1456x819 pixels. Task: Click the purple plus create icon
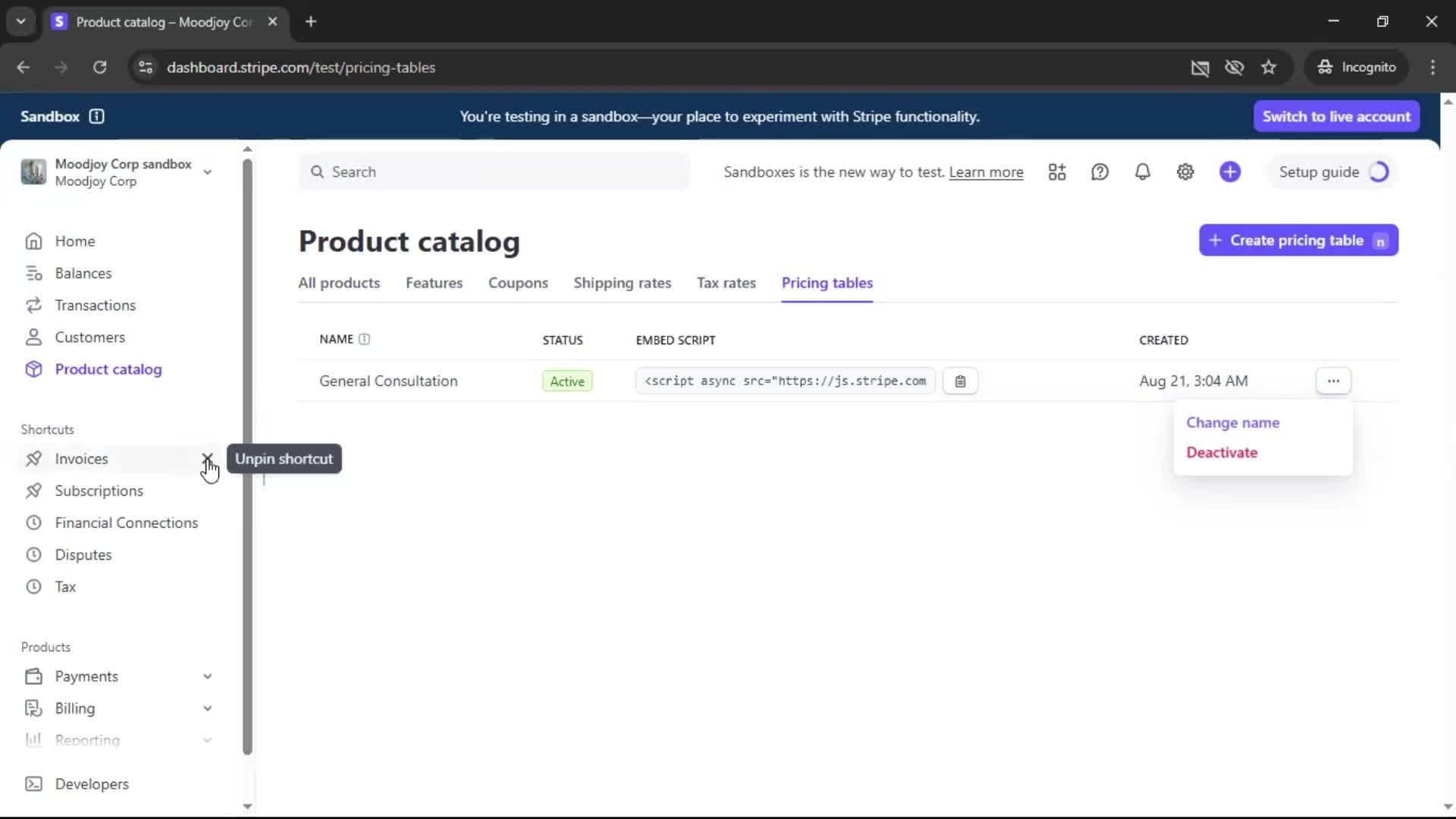(1229, 172)
